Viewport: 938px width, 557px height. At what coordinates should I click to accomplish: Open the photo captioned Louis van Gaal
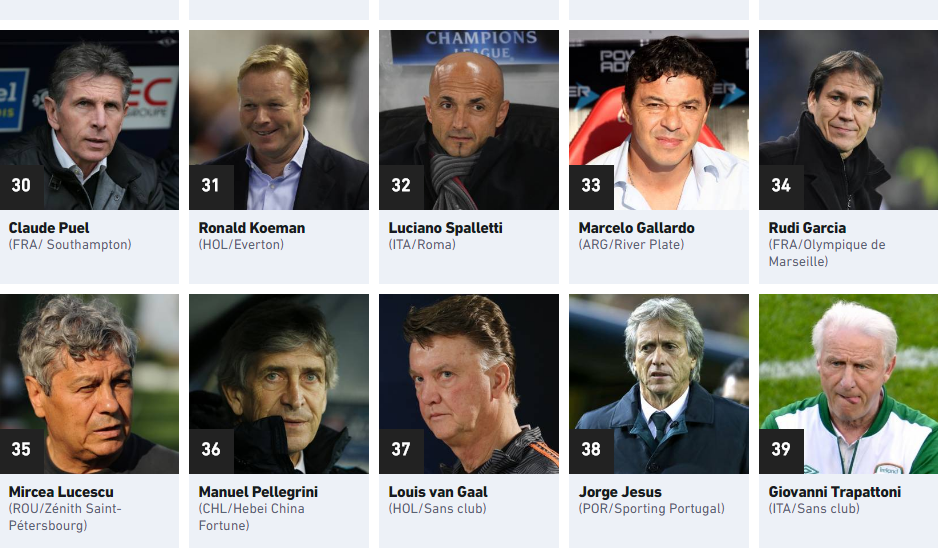coord(468,383)
